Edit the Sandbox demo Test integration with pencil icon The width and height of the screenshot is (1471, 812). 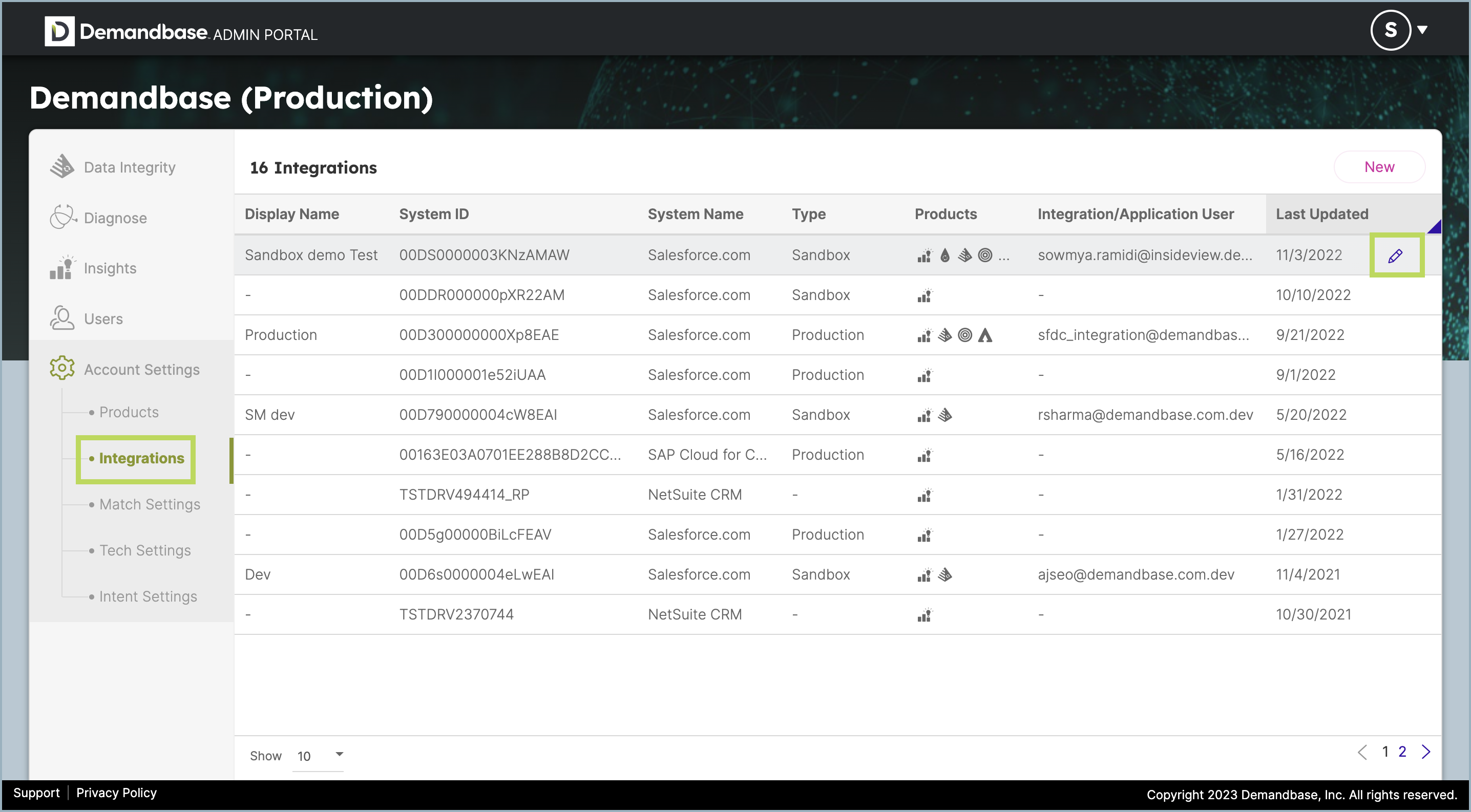coord(1396,255)
